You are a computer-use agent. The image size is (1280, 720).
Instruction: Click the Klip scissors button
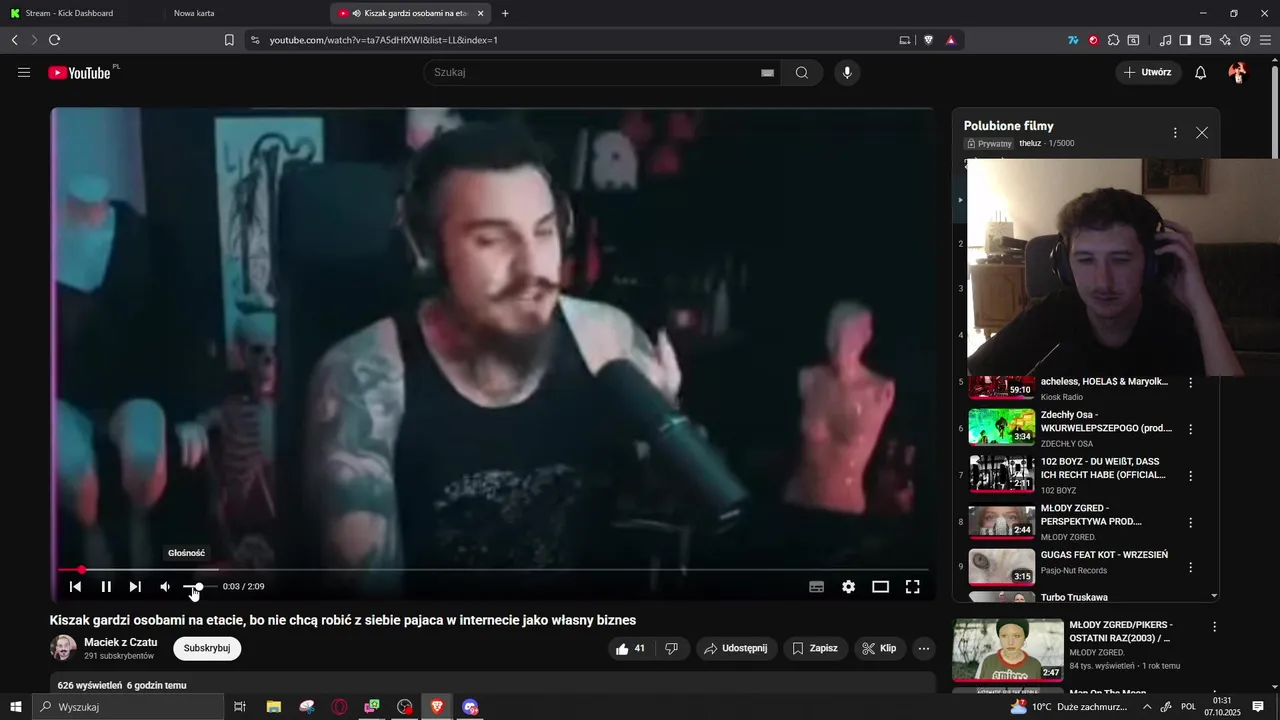(x=879, y=648)
